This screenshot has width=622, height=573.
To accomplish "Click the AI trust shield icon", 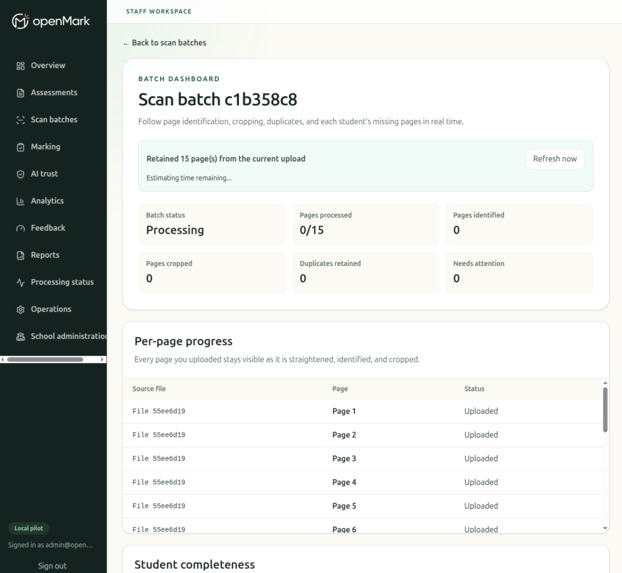I will click(20, 174).
